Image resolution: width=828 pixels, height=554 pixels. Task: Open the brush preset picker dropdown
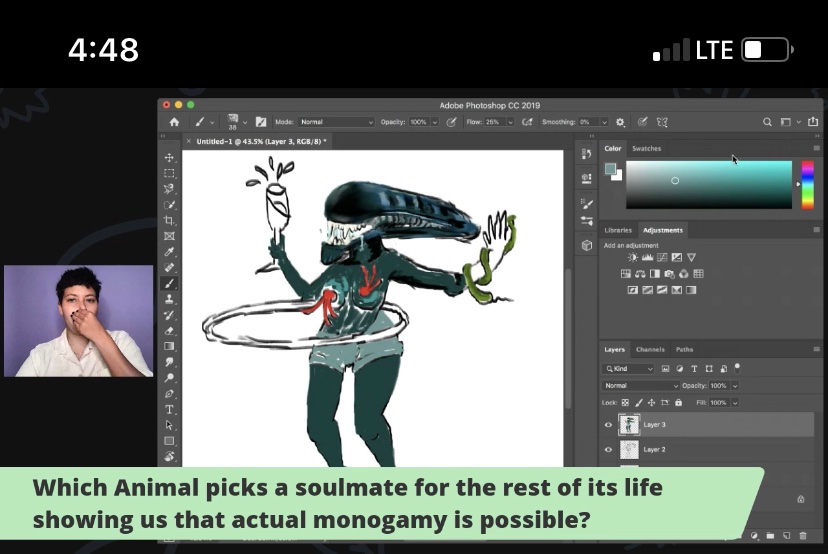[244, 122]
